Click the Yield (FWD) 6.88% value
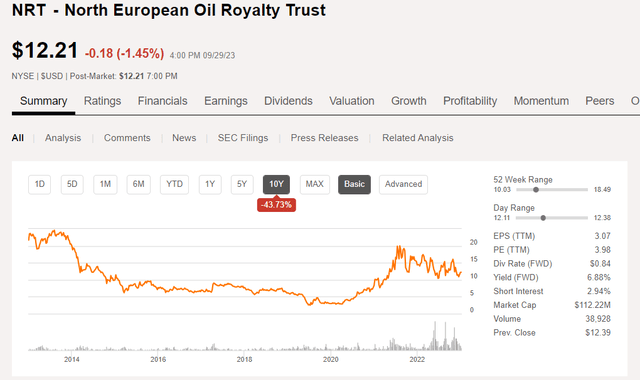This screenshot has height=380, width=640. tap(599, 278)
